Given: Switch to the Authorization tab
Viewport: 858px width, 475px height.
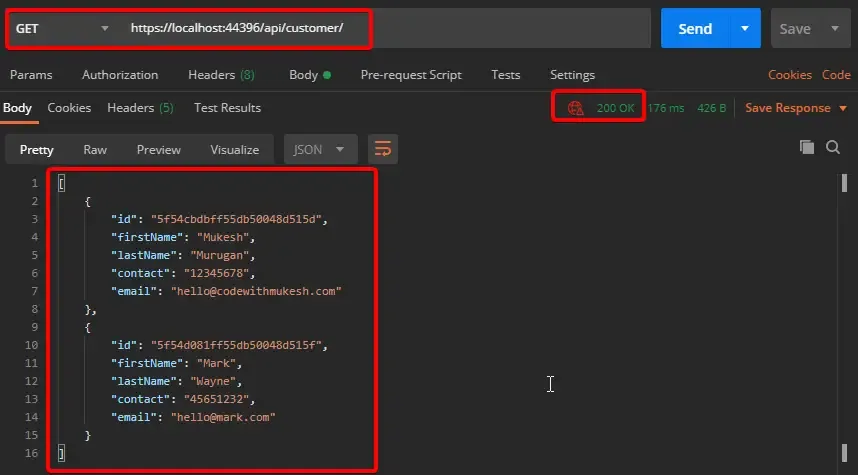Looking at the screenshot, I should click(x=120, y=75).
